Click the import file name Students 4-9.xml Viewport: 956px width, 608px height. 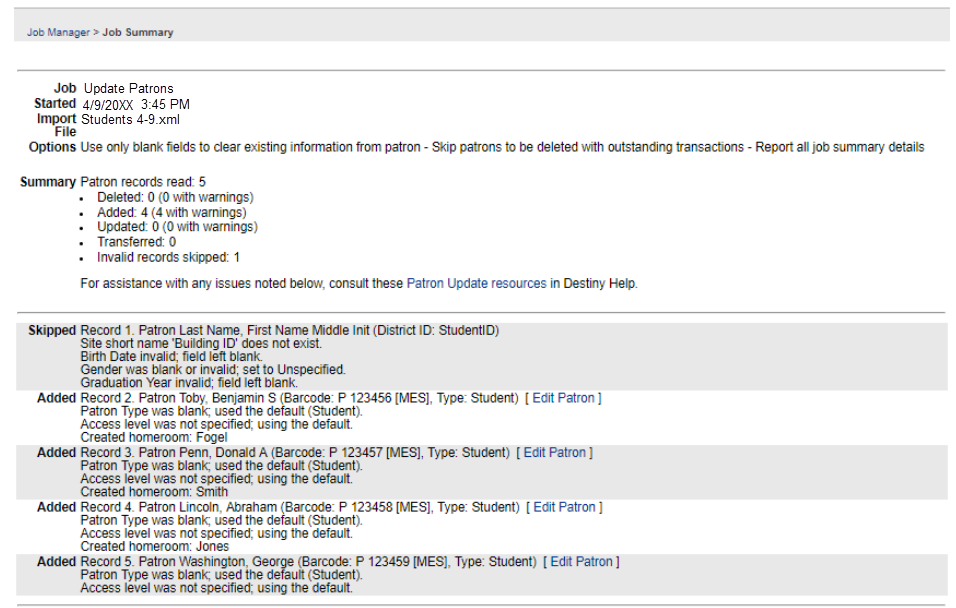[x=130, y=119]
